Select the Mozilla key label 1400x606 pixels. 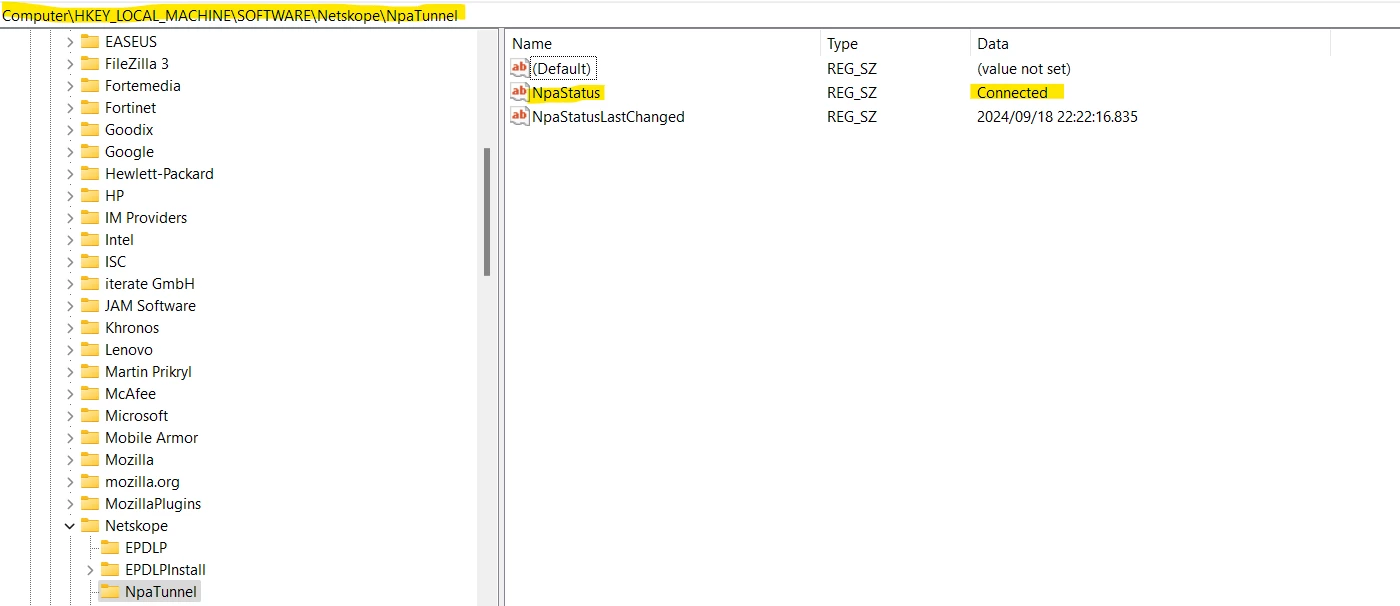pyautogui.click(x=129, y=460)
